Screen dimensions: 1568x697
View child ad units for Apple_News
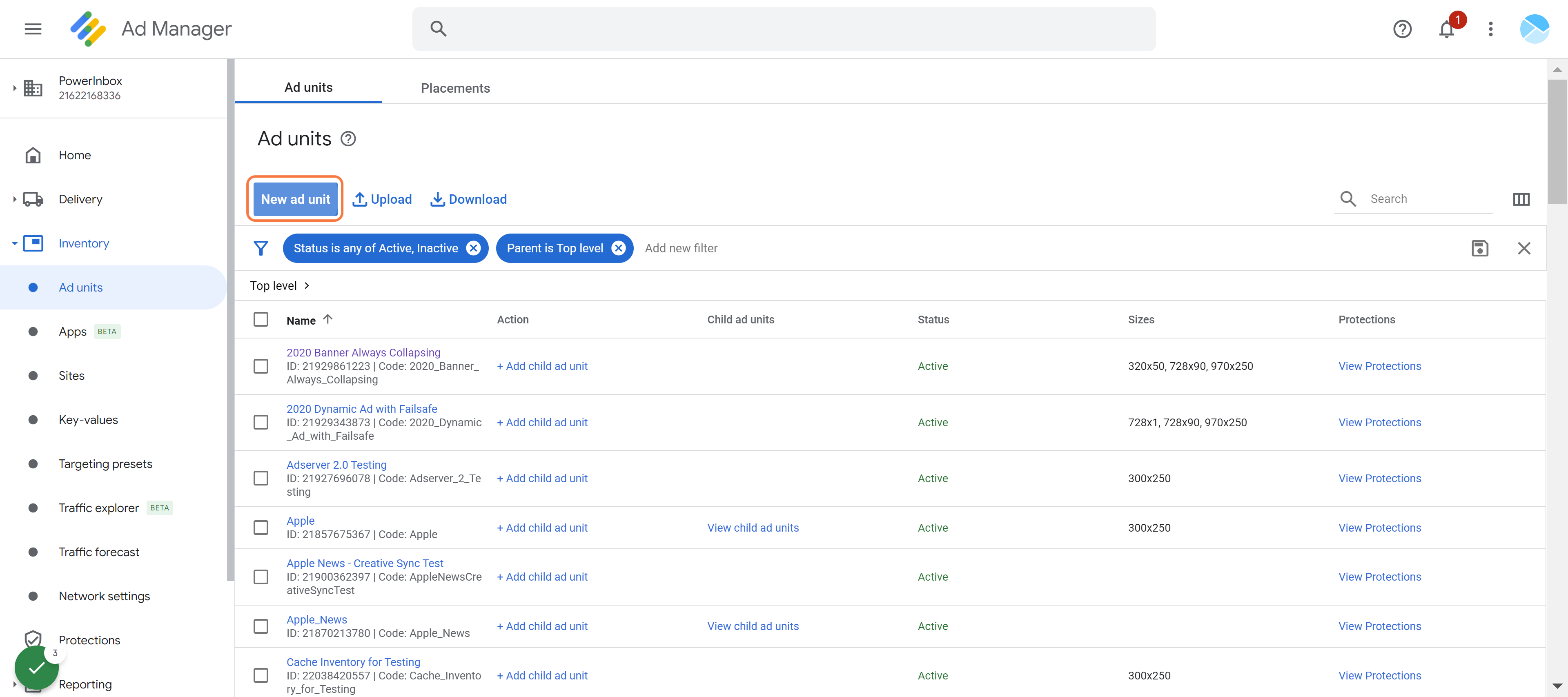coord(753,626)
